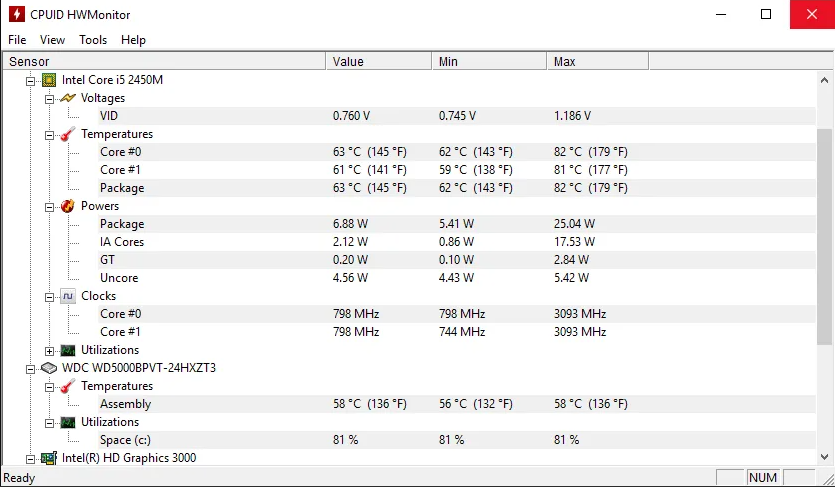Click the WDC hard drive icon
Screen dimensions: 835x487
pyautogui.click(x=49, y=368)
